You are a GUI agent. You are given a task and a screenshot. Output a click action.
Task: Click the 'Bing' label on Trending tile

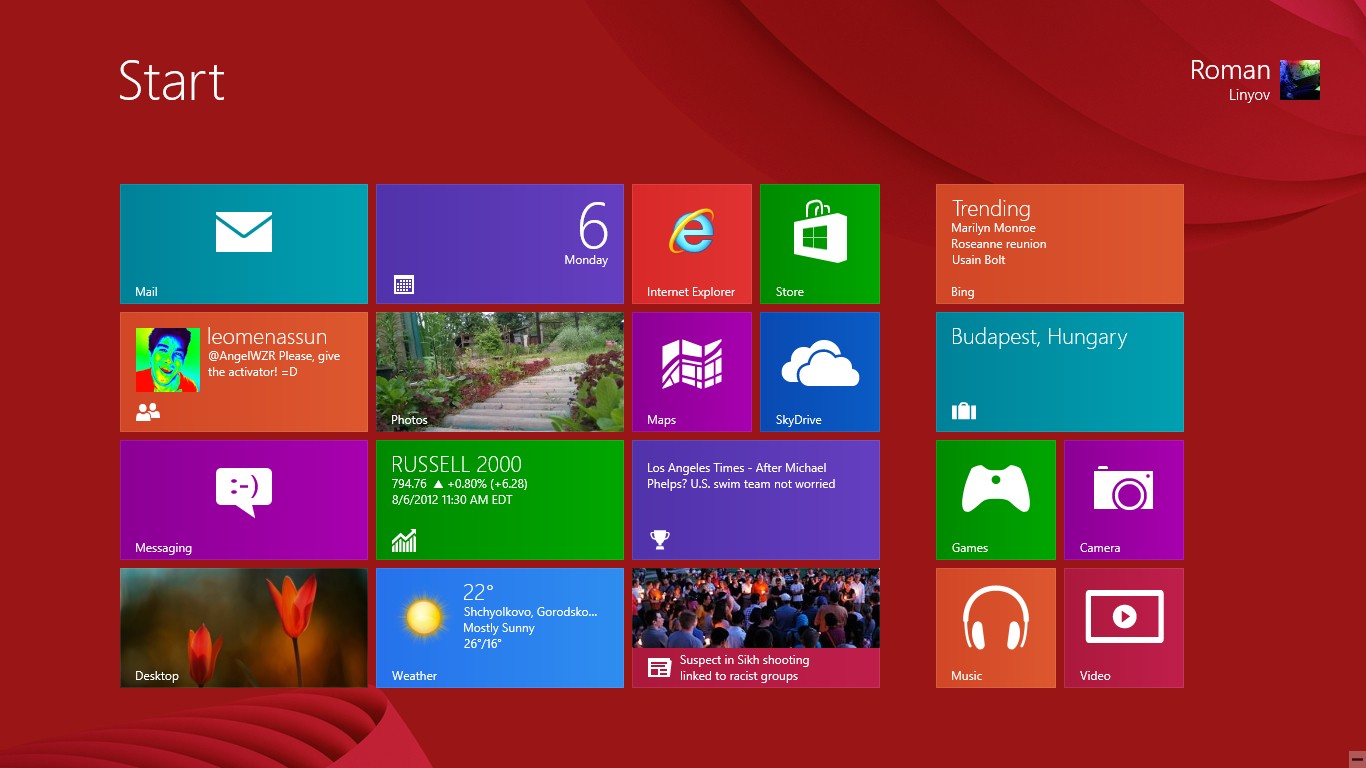point(962,292)
